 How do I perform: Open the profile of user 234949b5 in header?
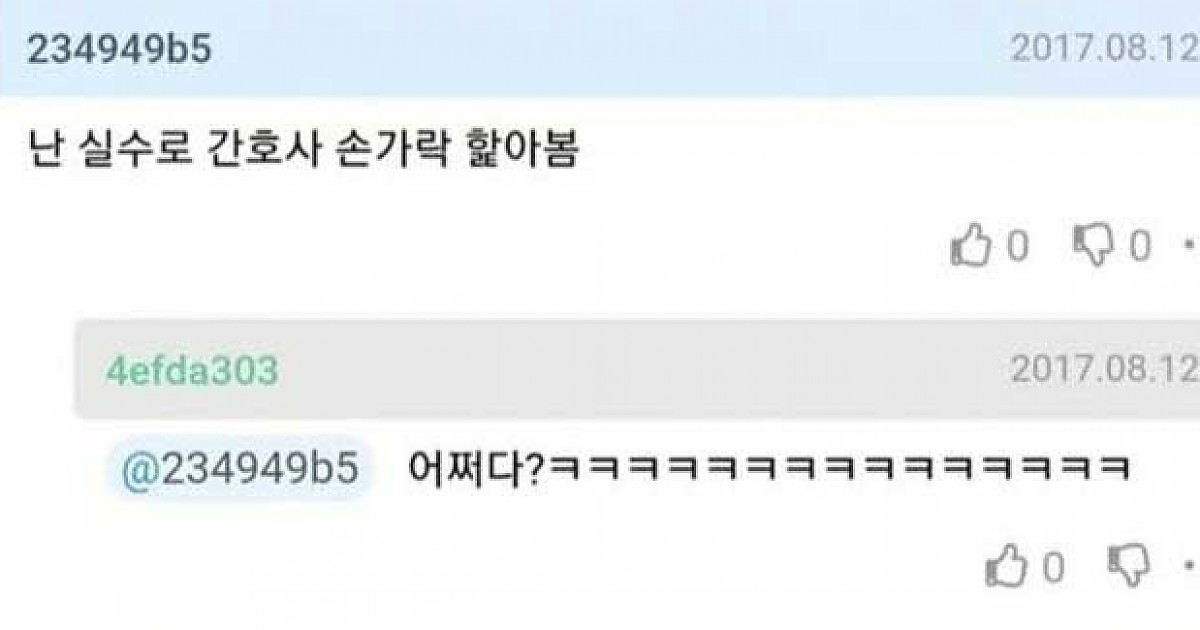[x=119, y=50]
